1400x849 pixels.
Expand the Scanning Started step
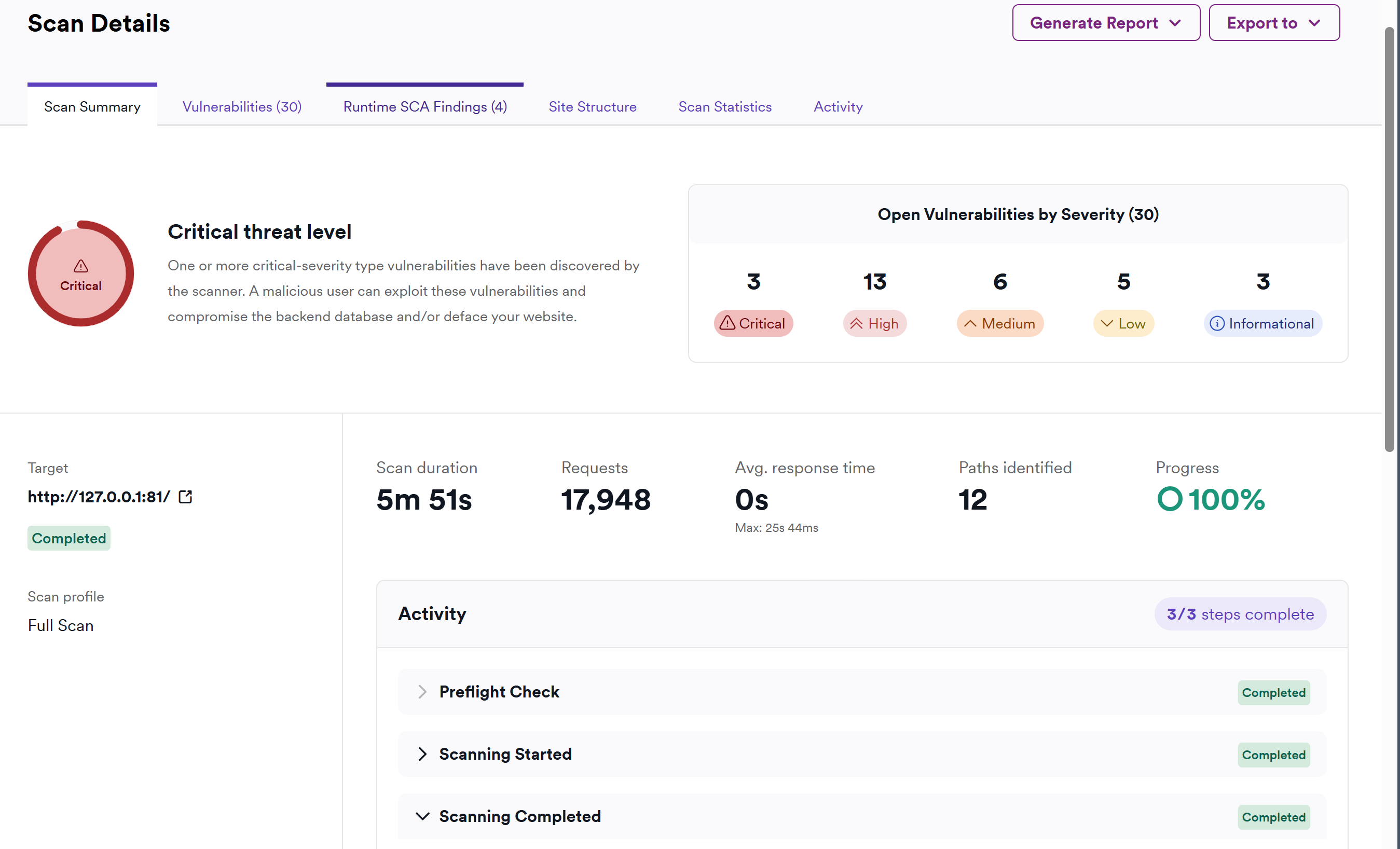[x=422, y=754]
